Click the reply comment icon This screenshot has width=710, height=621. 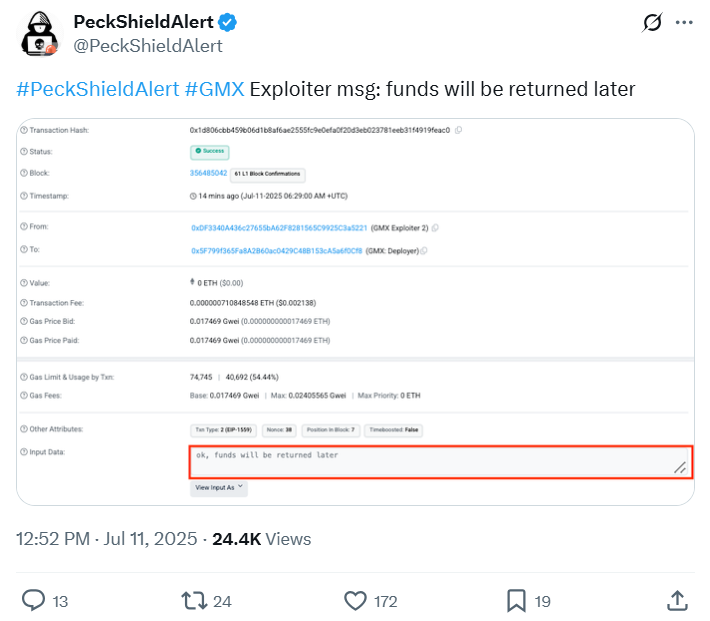pyautogui.click(x=34, y=600)
